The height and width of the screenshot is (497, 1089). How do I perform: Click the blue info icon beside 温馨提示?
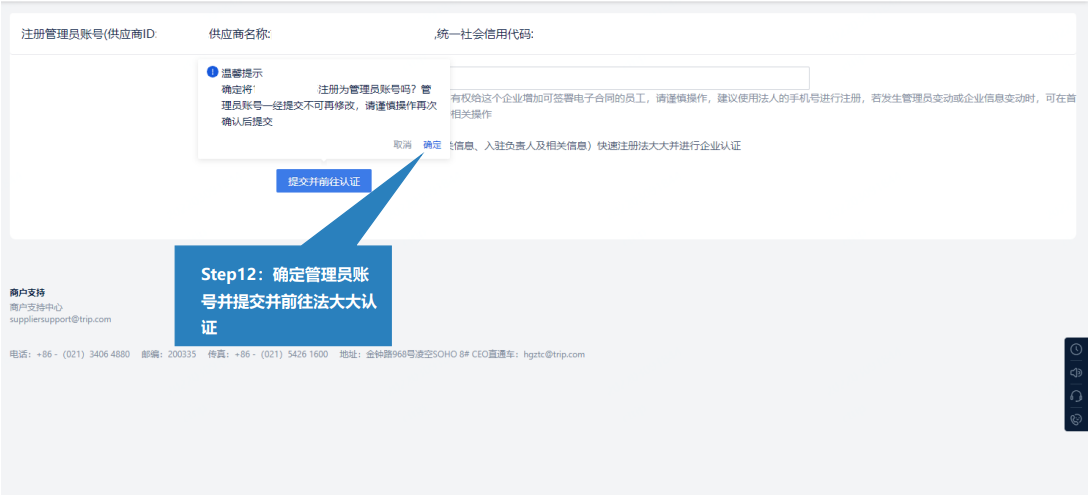(212, 72)
